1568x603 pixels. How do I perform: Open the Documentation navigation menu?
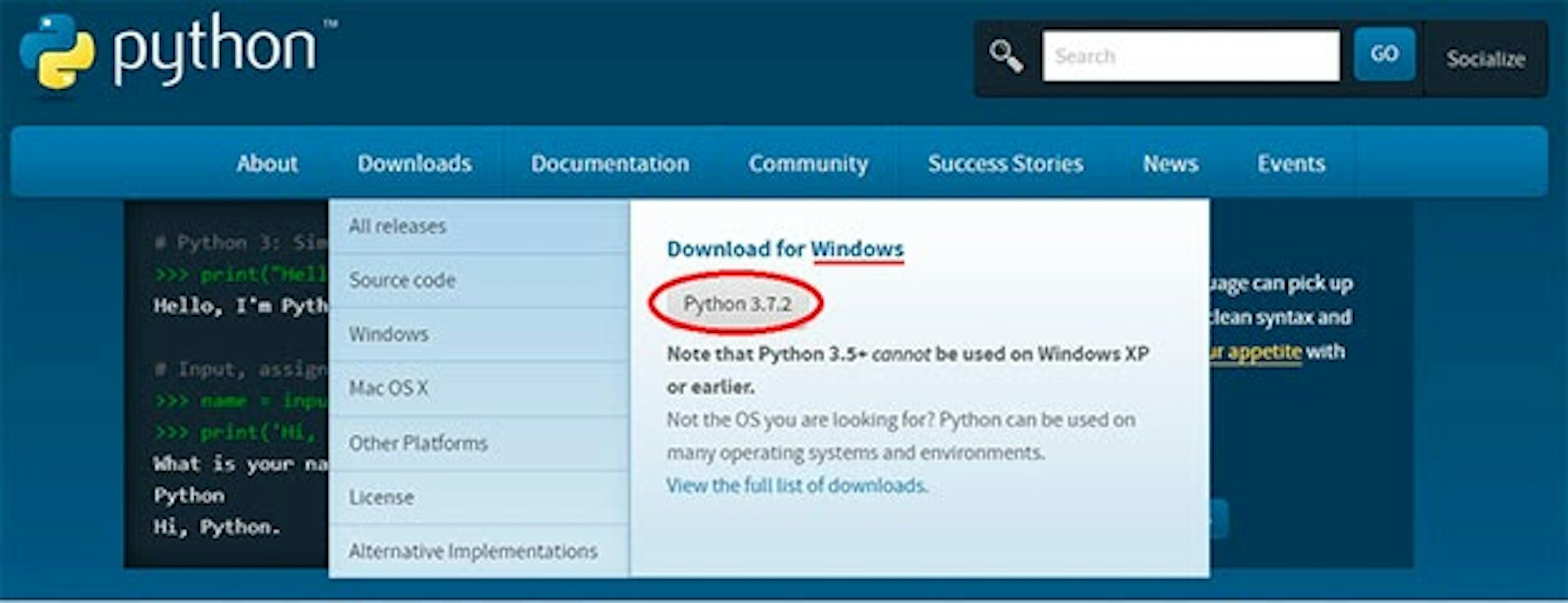610,163
